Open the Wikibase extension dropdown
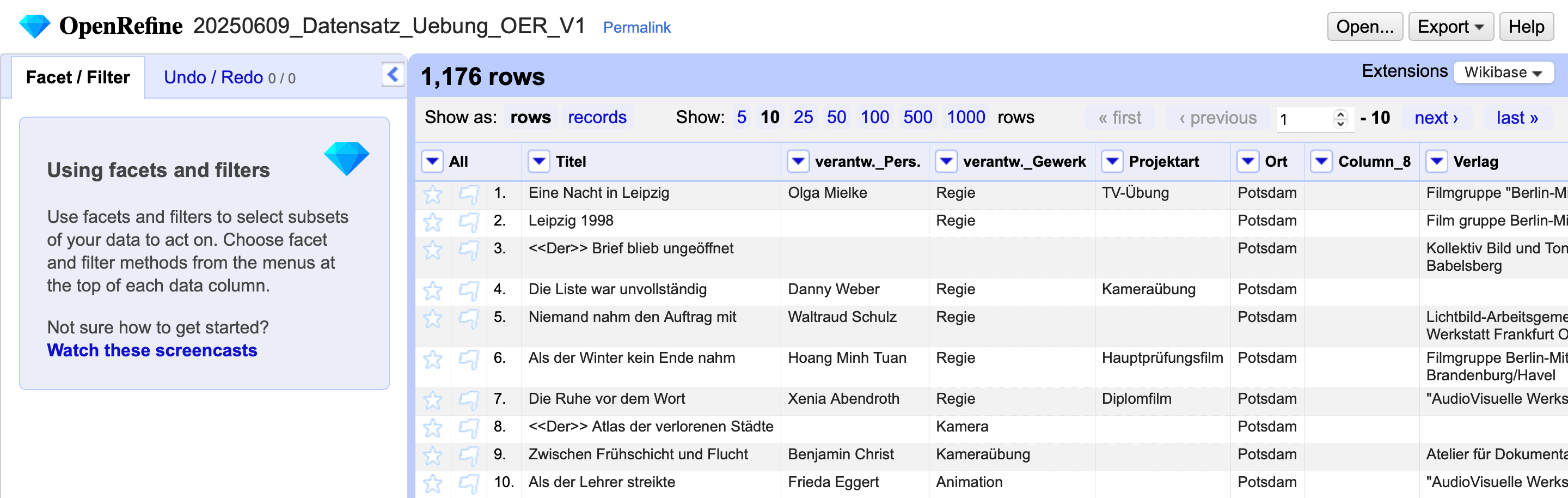 tap(1503, 72)
